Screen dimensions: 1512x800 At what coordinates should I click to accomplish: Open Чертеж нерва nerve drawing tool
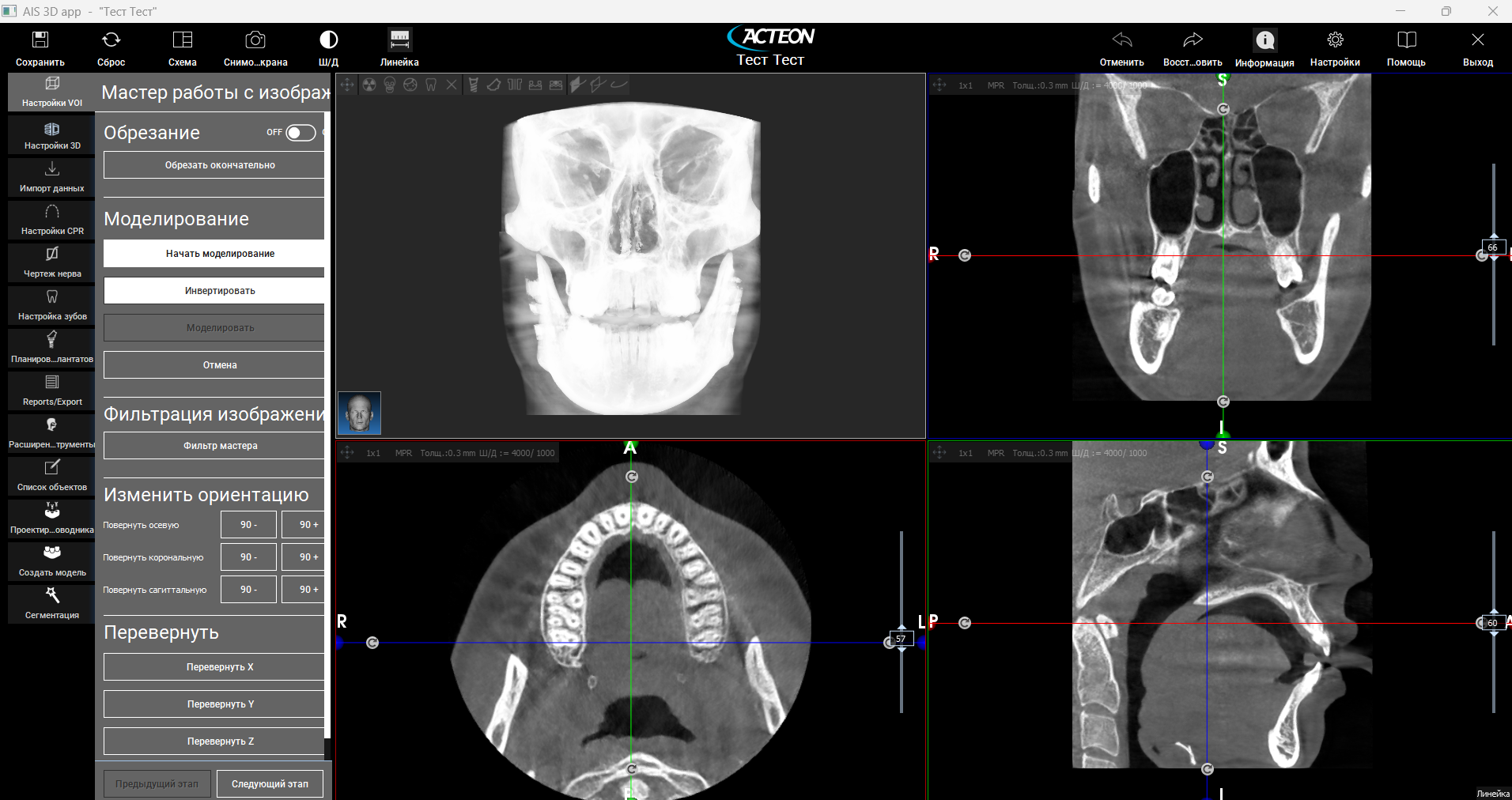point(52,262)
